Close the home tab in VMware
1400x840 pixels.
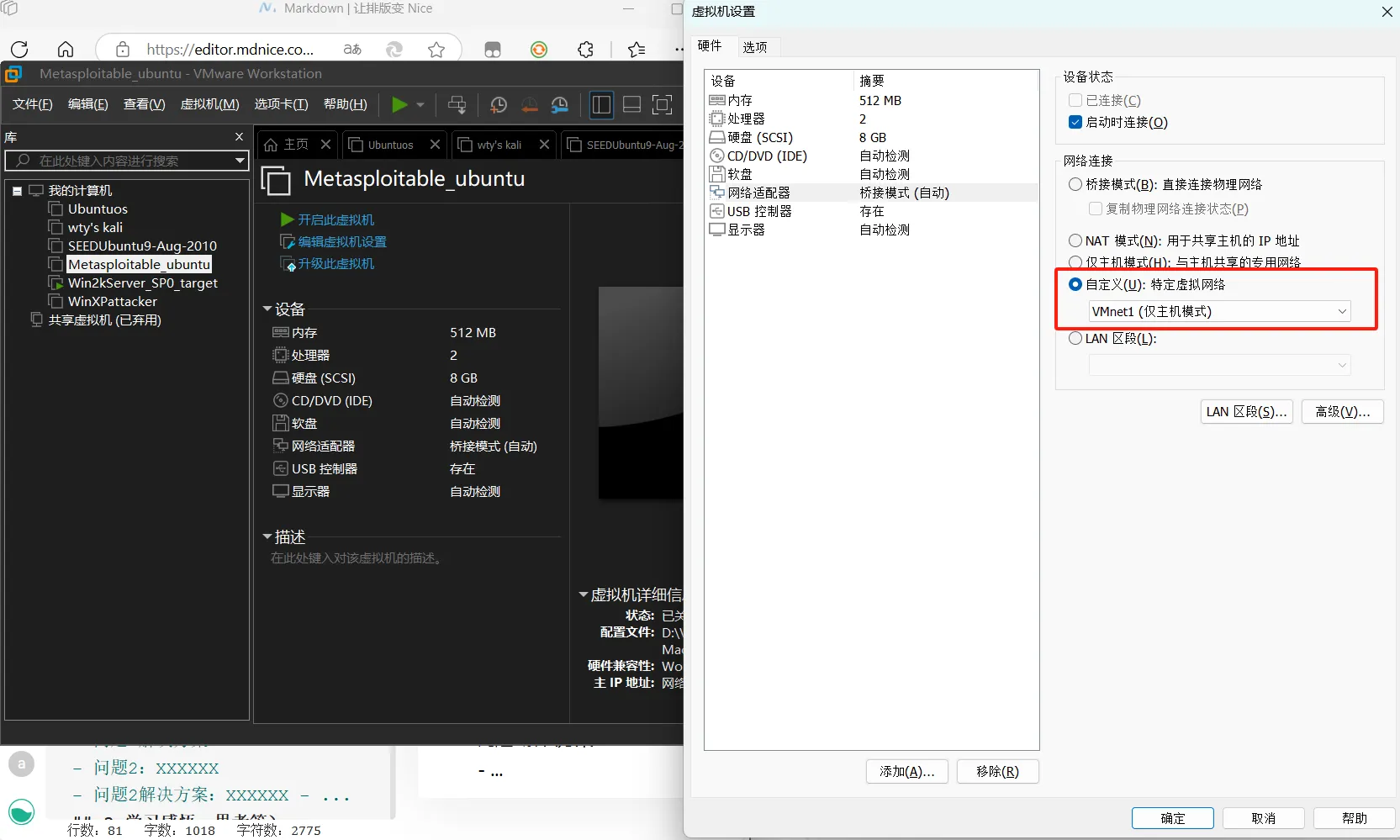[325, 145]
